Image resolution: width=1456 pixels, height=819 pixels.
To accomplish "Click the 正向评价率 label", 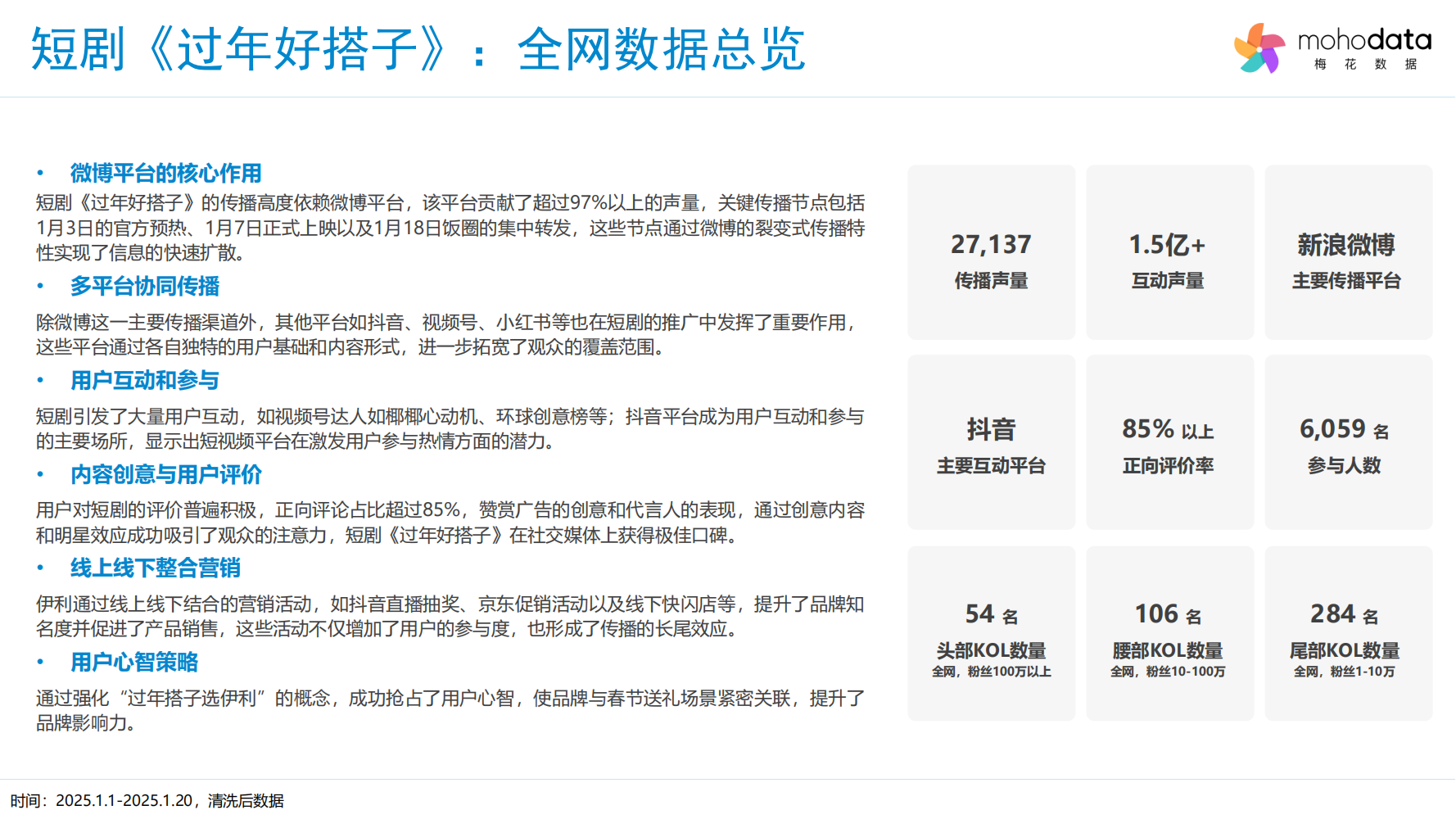I will tap(1168, 466).
